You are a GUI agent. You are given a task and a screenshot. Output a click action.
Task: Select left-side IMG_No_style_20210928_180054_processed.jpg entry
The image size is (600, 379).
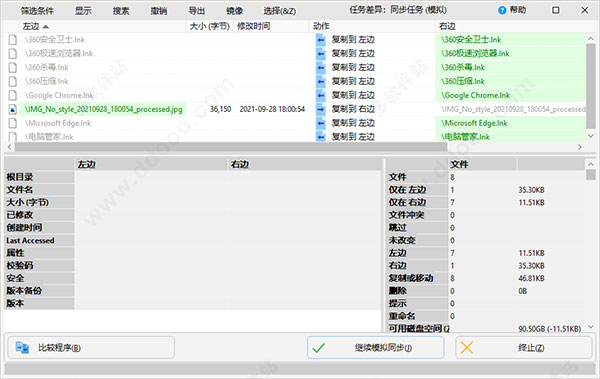103,109
